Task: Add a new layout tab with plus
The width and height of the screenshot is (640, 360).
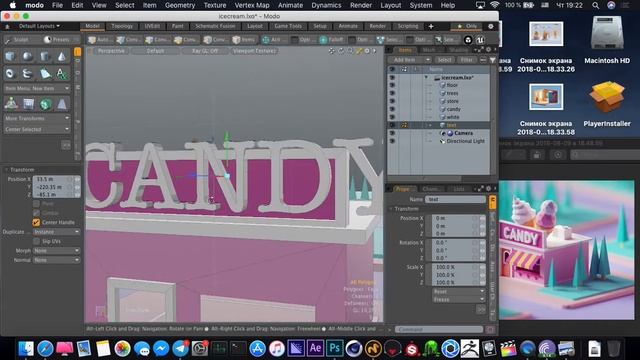Action: click(x=431, y=26)
